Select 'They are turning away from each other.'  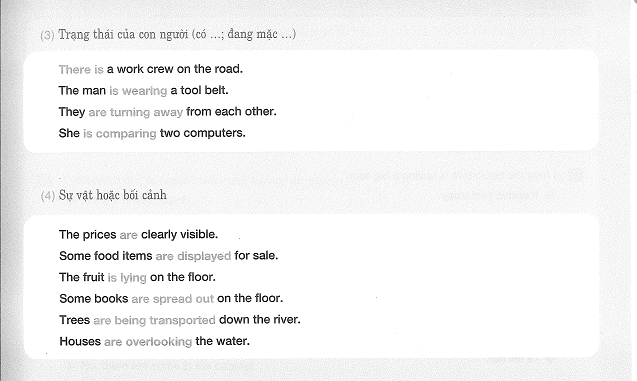(x=167, y=112)
